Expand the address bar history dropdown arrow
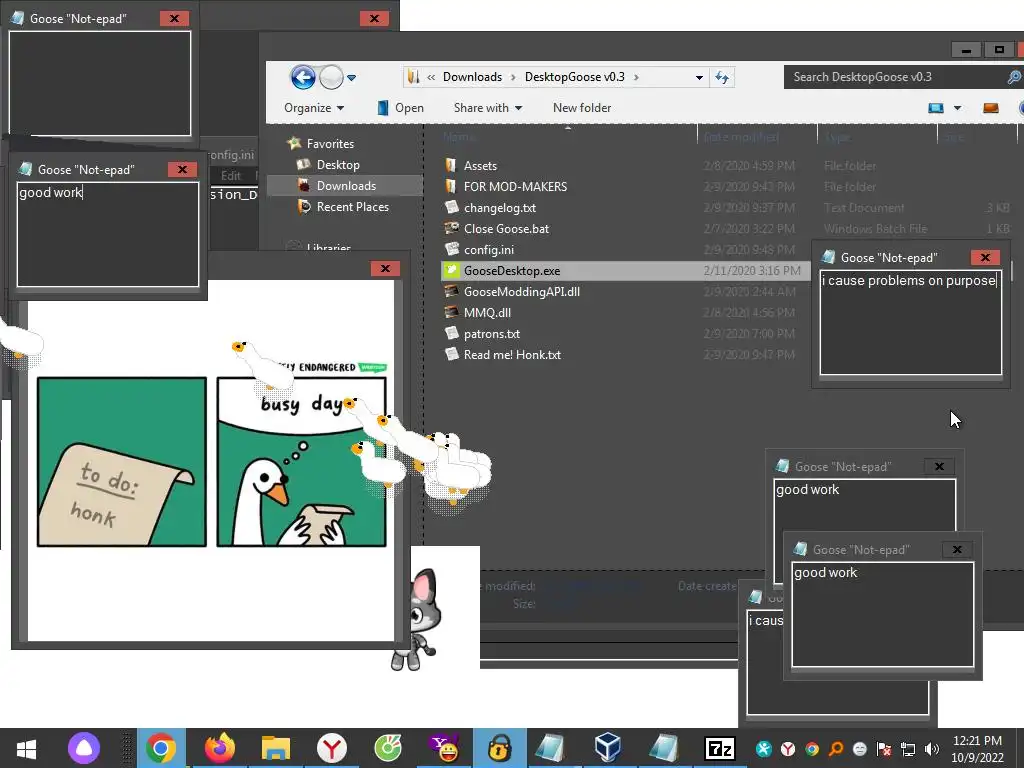This screenshot has height=768, width=1024. click(x=699, y=77)
